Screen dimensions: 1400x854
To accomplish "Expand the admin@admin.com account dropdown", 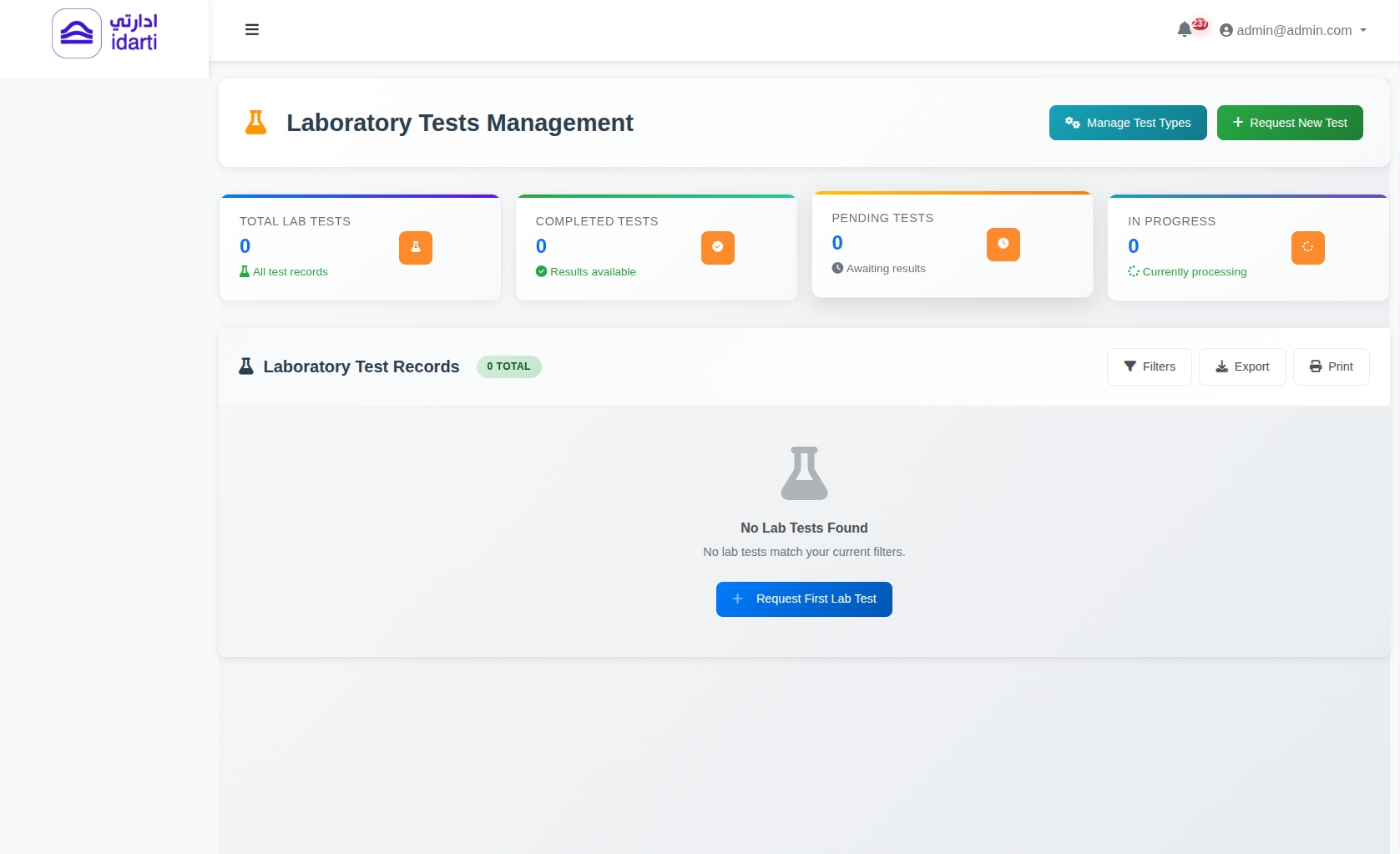I will click(x=1292, y=30).
